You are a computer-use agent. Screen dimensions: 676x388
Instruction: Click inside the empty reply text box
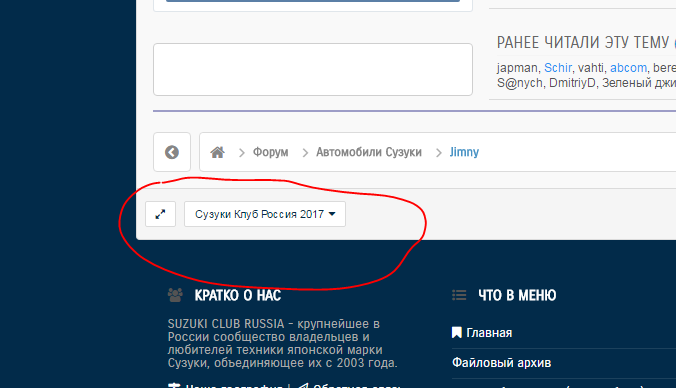pos(313,69)
